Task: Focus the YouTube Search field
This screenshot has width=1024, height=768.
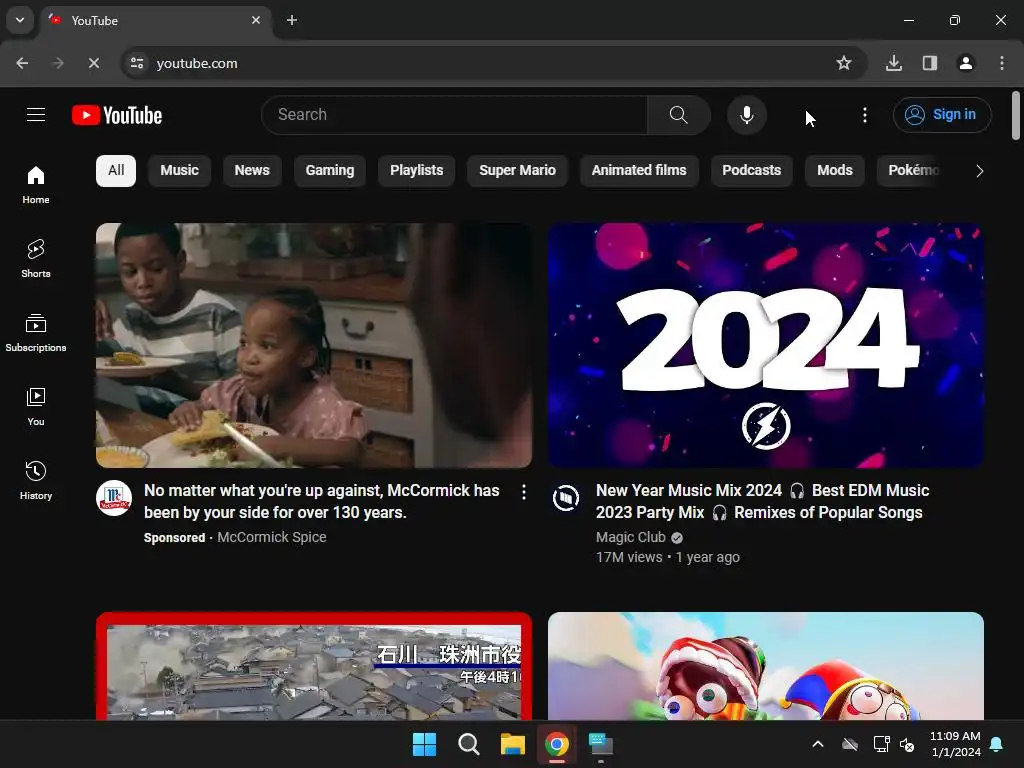Action: (x=455, y=115)
